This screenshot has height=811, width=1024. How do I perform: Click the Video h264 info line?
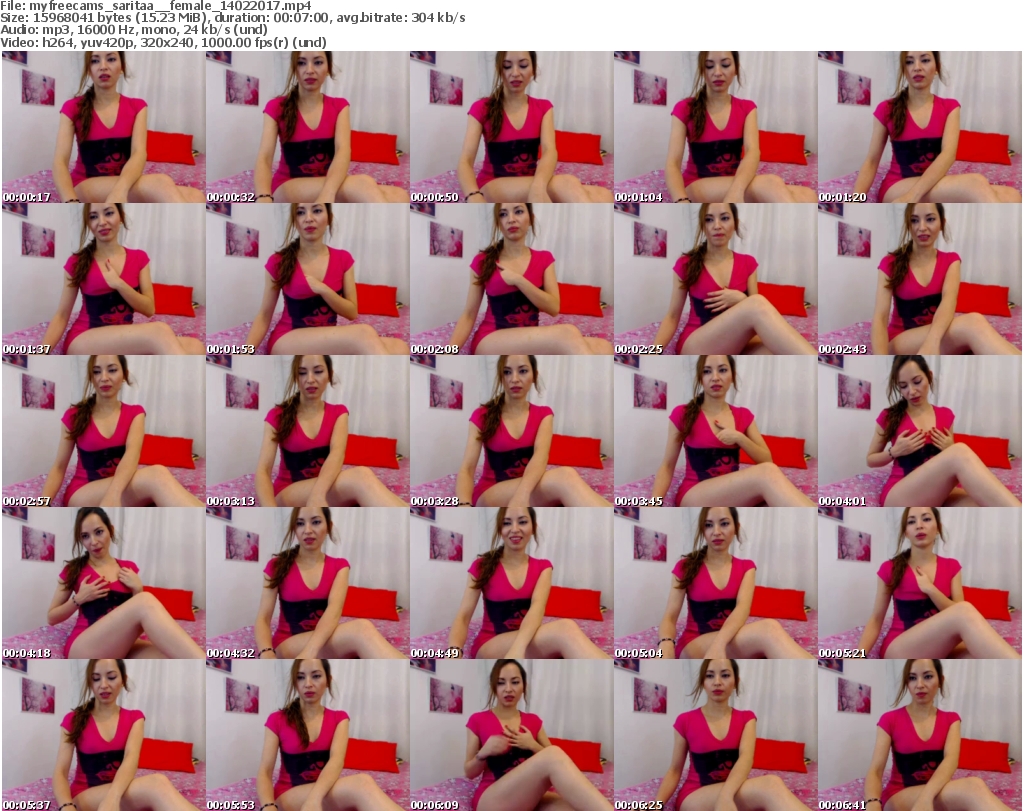coord(163,42)
